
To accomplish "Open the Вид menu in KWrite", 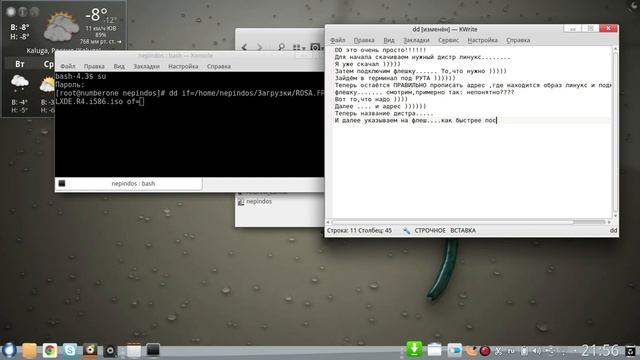I will tap(389, 40).
